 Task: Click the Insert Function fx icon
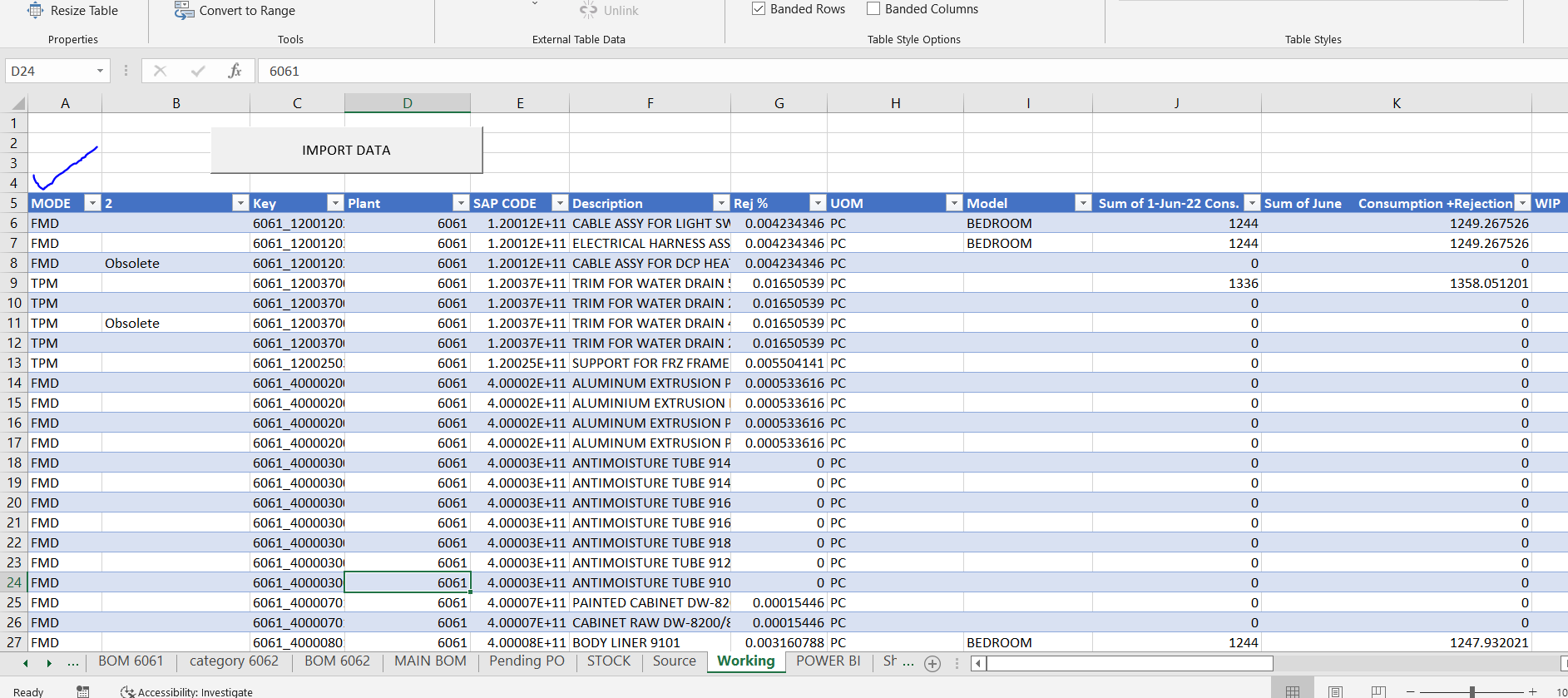235,71
